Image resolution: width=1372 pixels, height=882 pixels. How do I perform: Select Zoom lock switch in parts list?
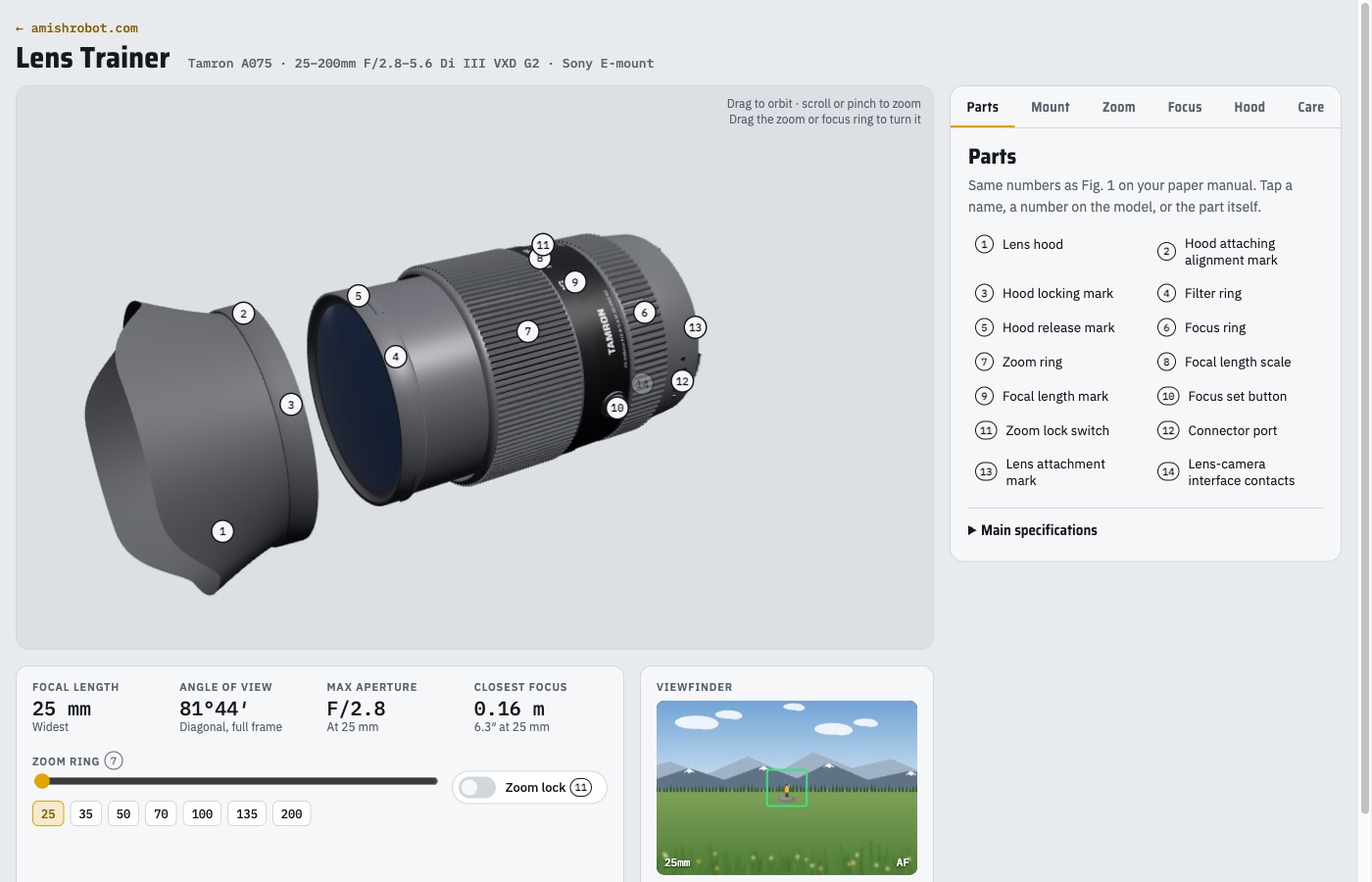pyautogui.click(x=1058, y=430)
